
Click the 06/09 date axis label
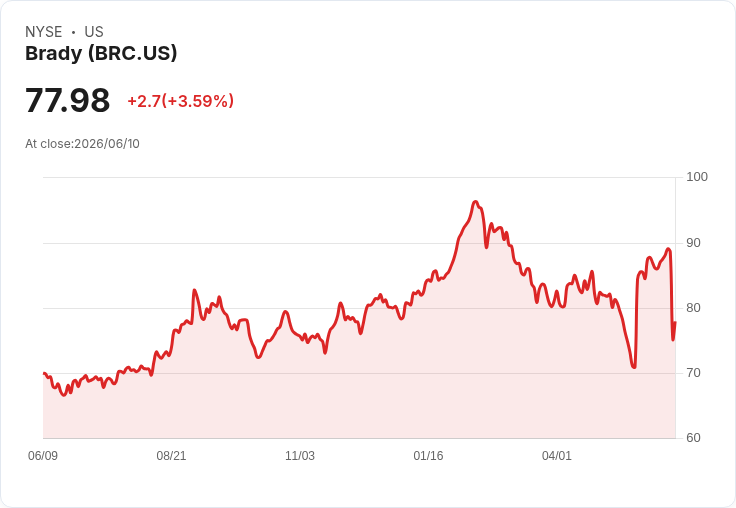click(43, 455)
